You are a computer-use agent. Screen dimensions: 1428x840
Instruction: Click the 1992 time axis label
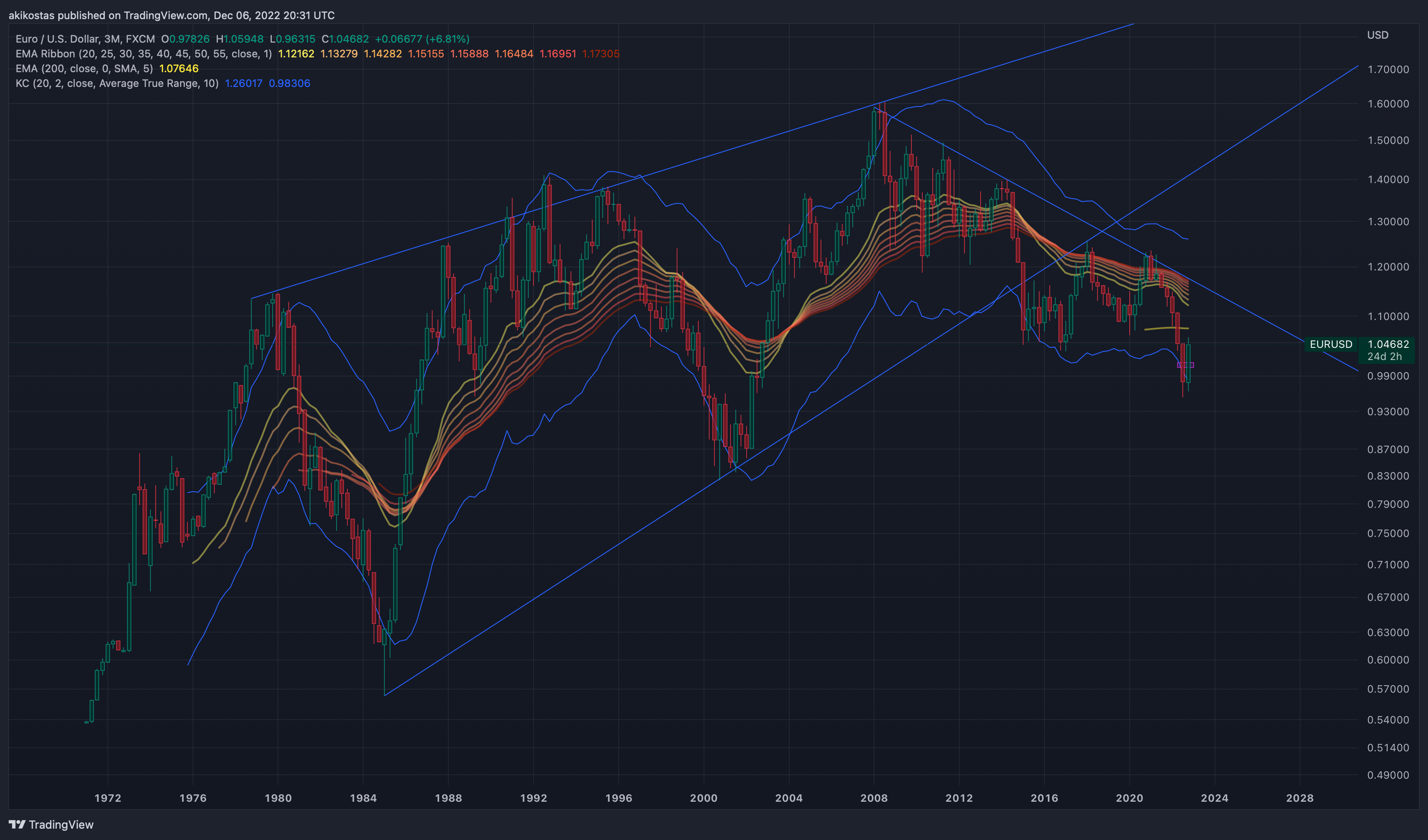533,798
